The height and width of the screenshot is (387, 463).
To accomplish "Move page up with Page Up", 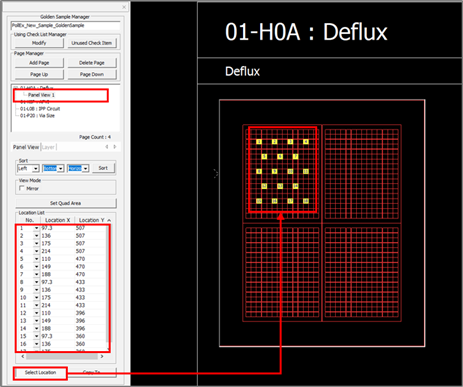I will (39, 74).
